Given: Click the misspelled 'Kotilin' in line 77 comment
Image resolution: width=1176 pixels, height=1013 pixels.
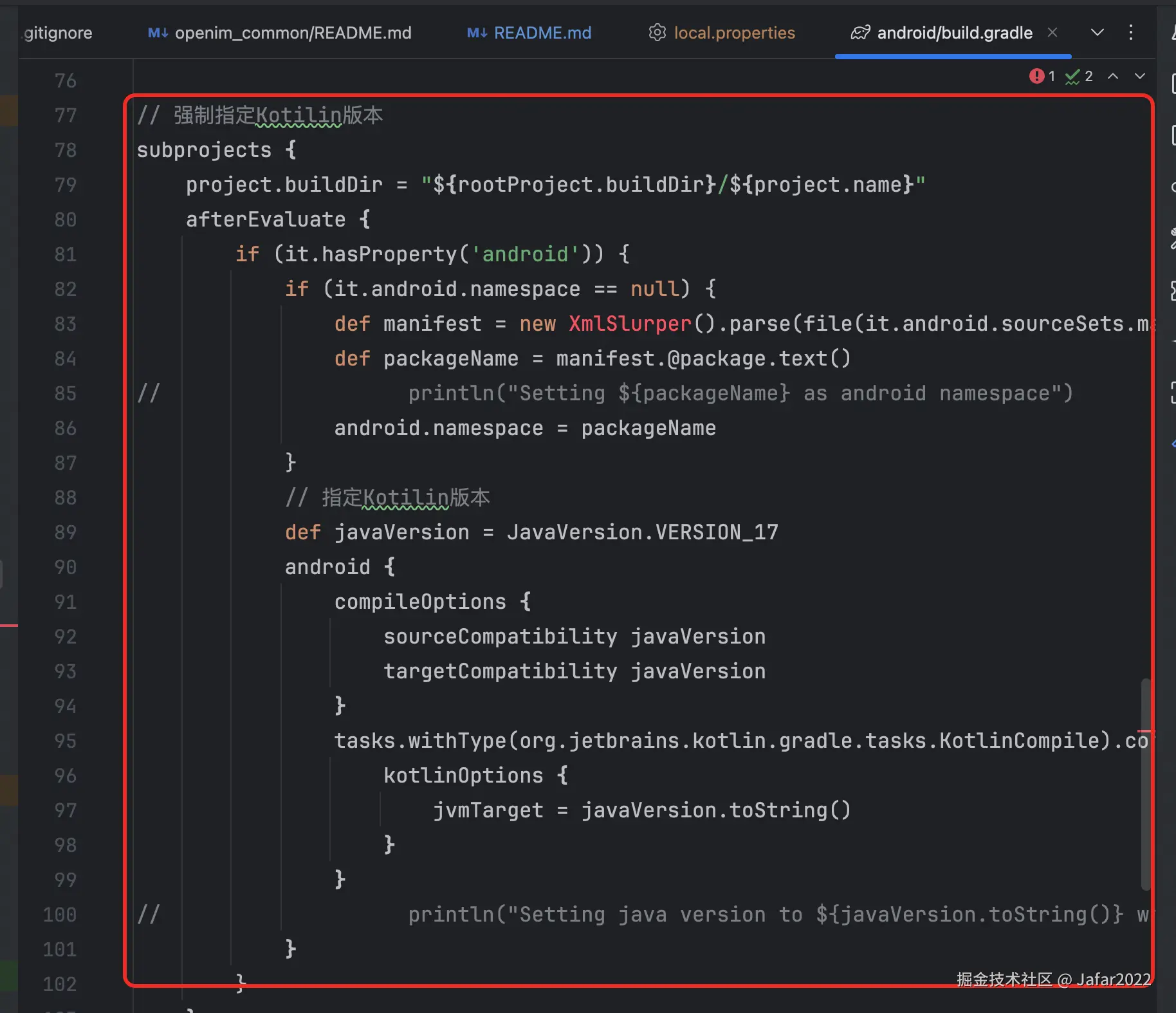Looking at the screenshot, I should click(x=299, y=116).
